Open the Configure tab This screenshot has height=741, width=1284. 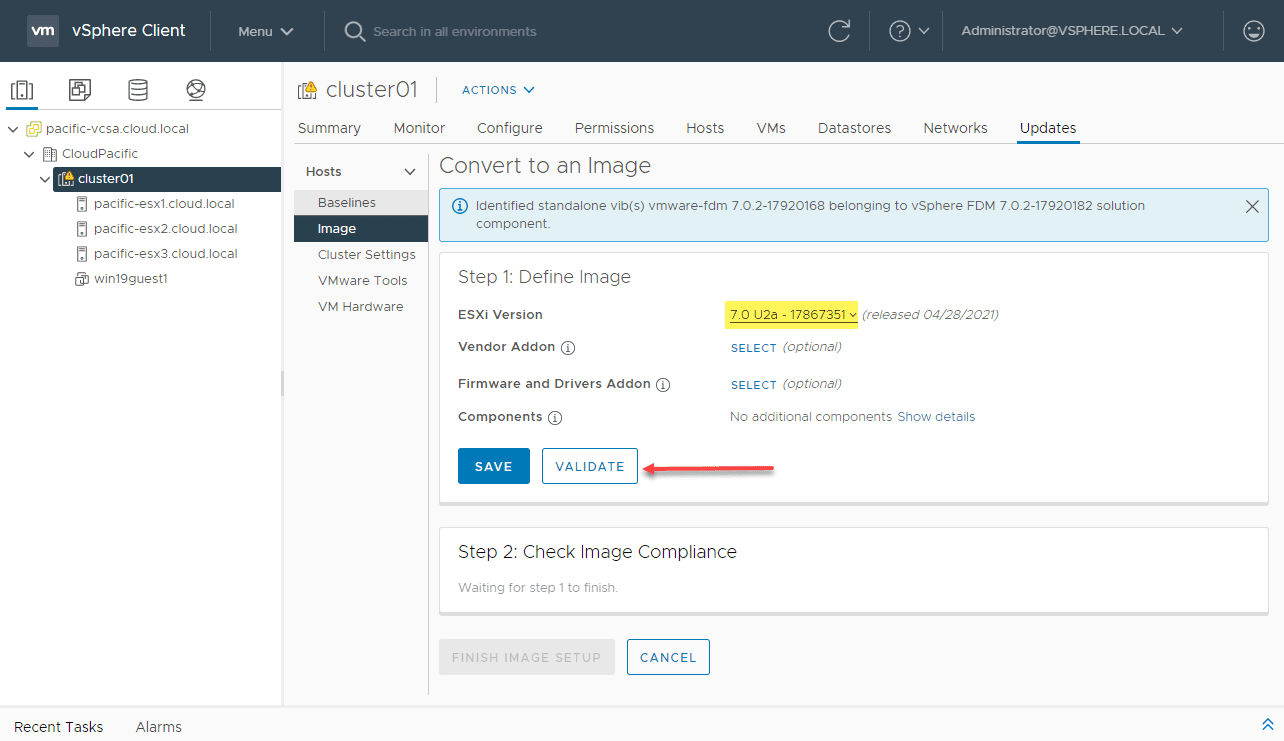509,128
